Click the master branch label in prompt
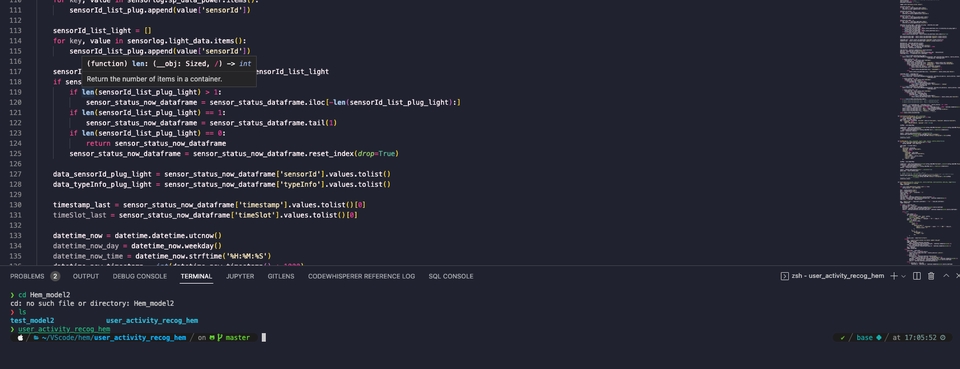 click(238, 337)
